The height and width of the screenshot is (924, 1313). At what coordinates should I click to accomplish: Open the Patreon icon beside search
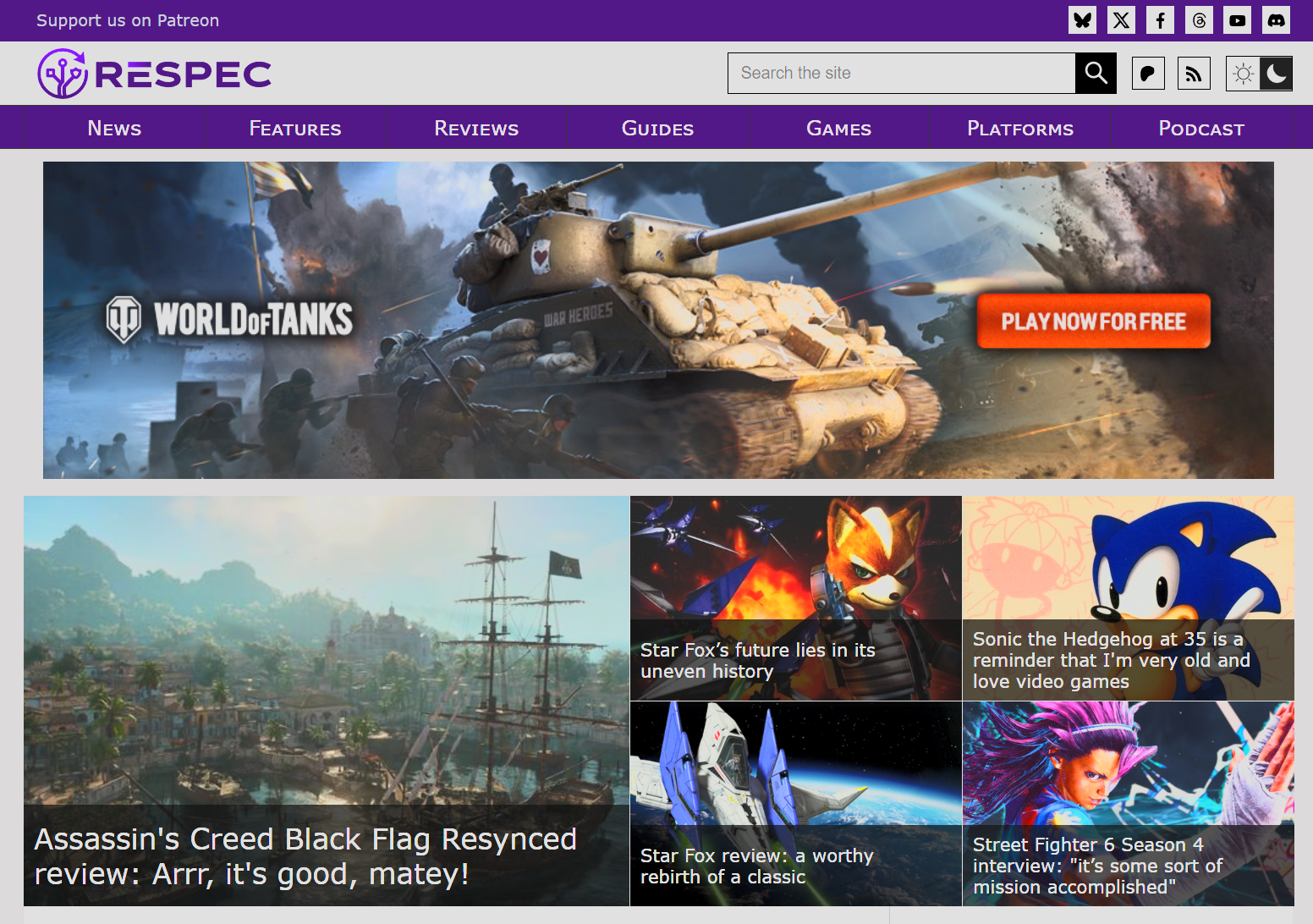pyautogui.click(x=1148, y=74)
